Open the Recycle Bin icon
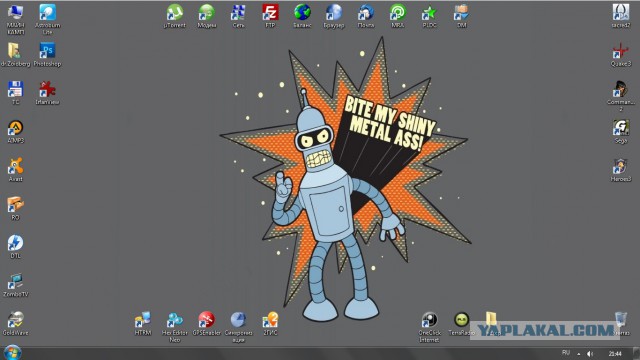The image size is (640, 360). (621, 320)
